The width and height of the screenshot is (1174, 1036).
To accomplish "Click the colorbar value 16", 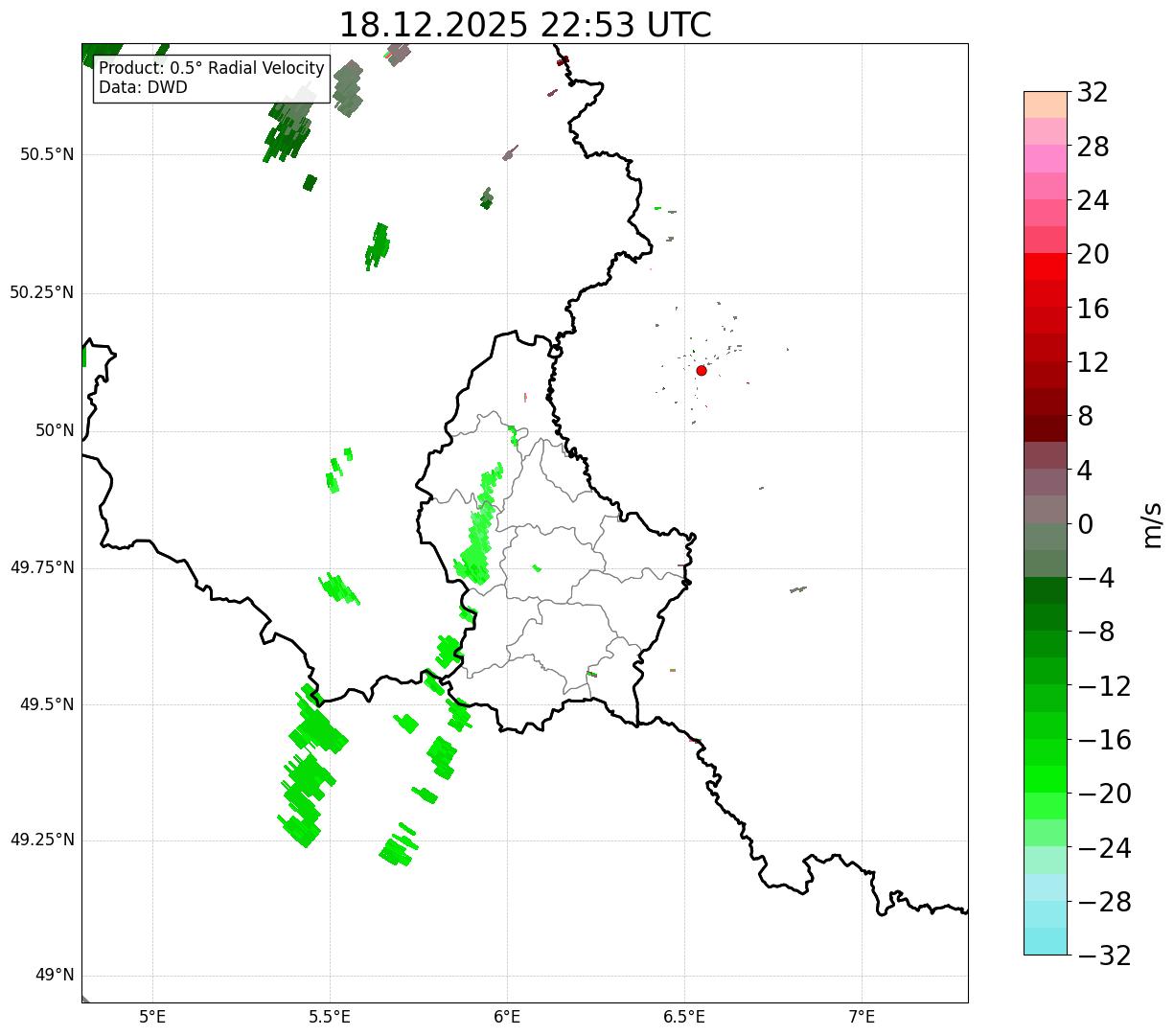I will (1093, 309).
